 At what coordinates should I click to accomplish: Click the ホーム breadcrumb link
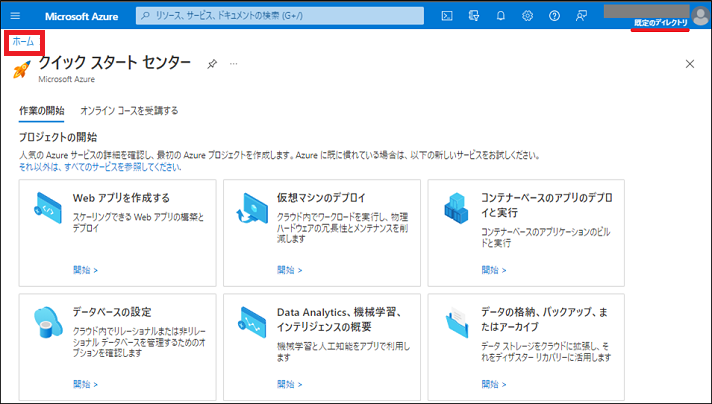[23, 42]
